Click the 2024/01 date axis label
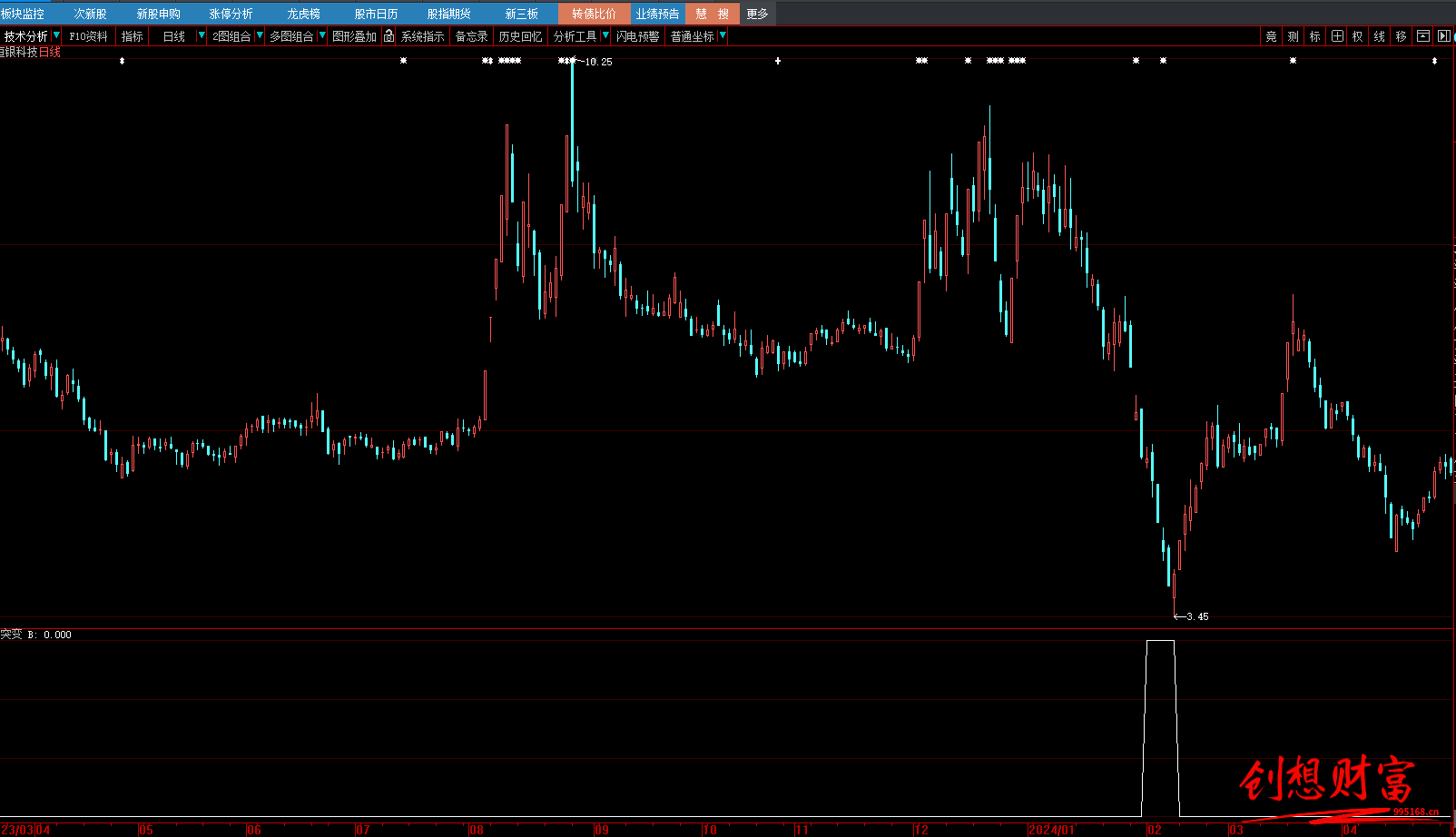1456x837 pixels. 1051,830
